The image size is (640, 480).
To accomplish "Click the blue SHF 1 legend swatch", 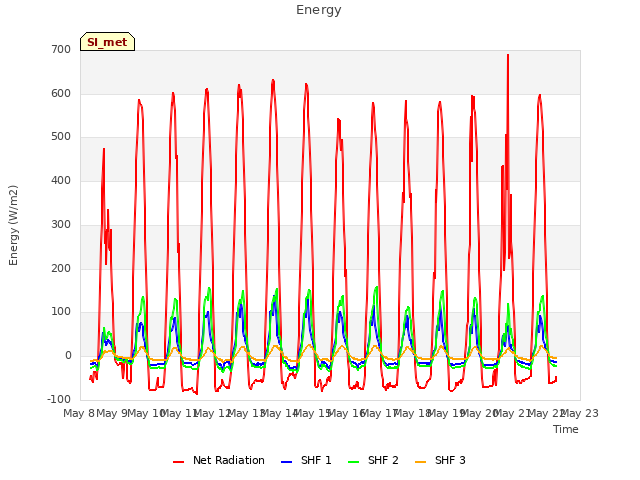I will [x=287, y=462].
